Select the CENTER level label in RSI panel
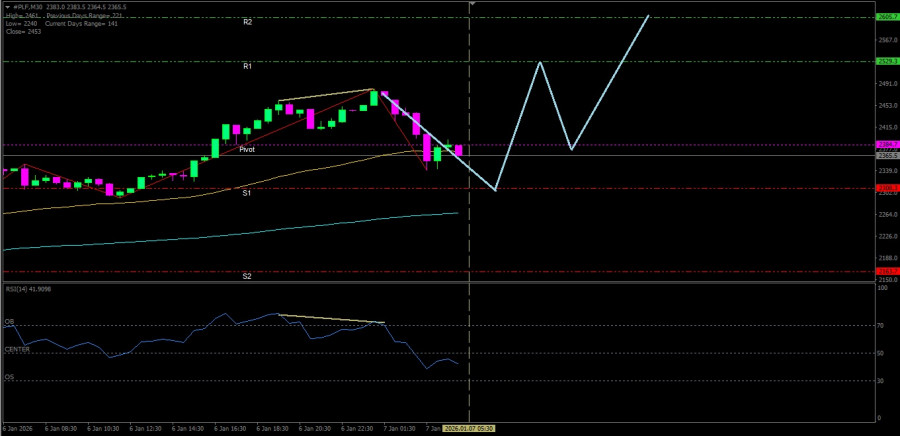The image size is (900, 436). point(17,350)
